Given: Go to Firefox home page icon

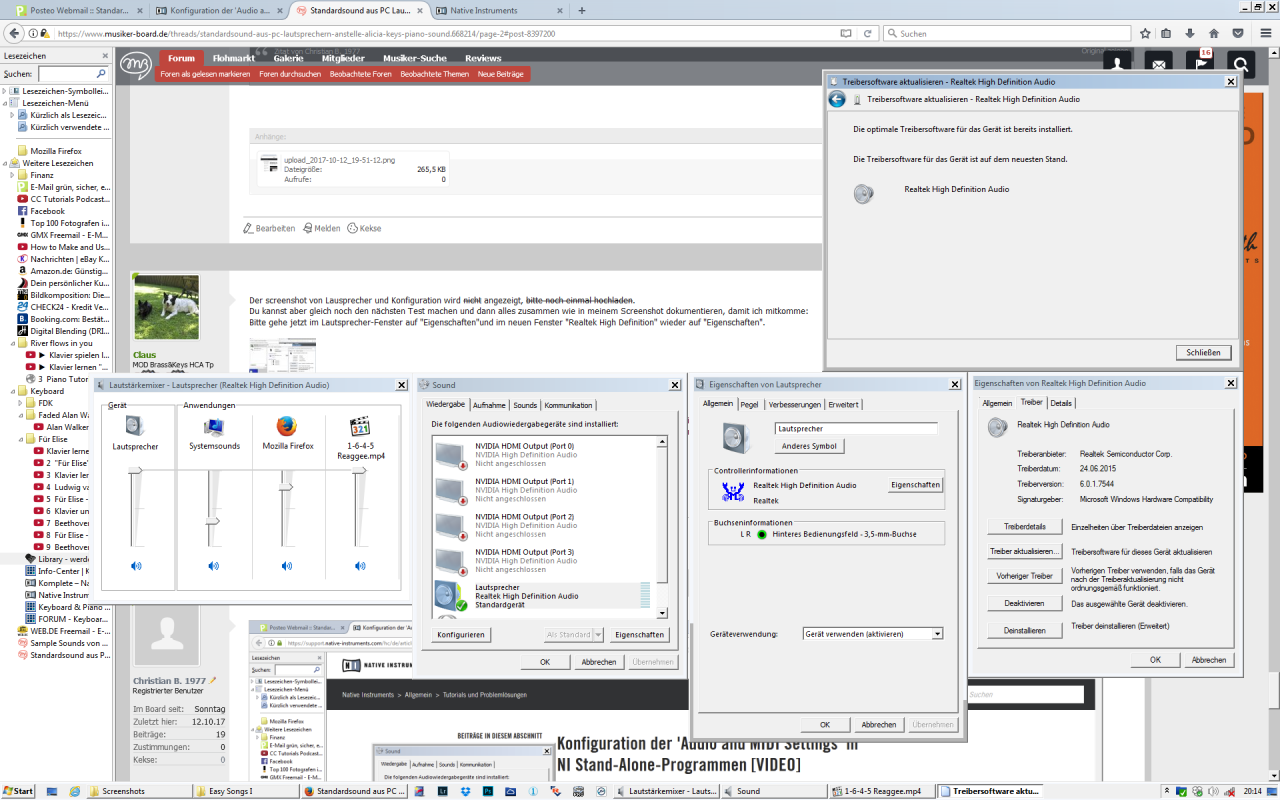Looking at the screenshot, I should (1214, 33).
